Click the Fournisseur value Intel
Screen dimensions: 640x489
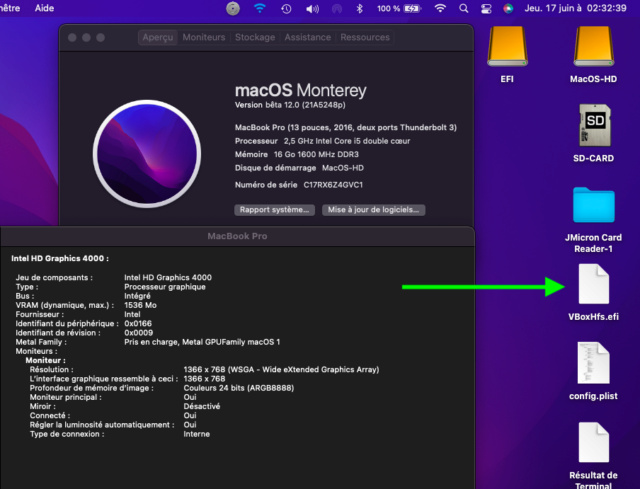(x=132, y=314)
